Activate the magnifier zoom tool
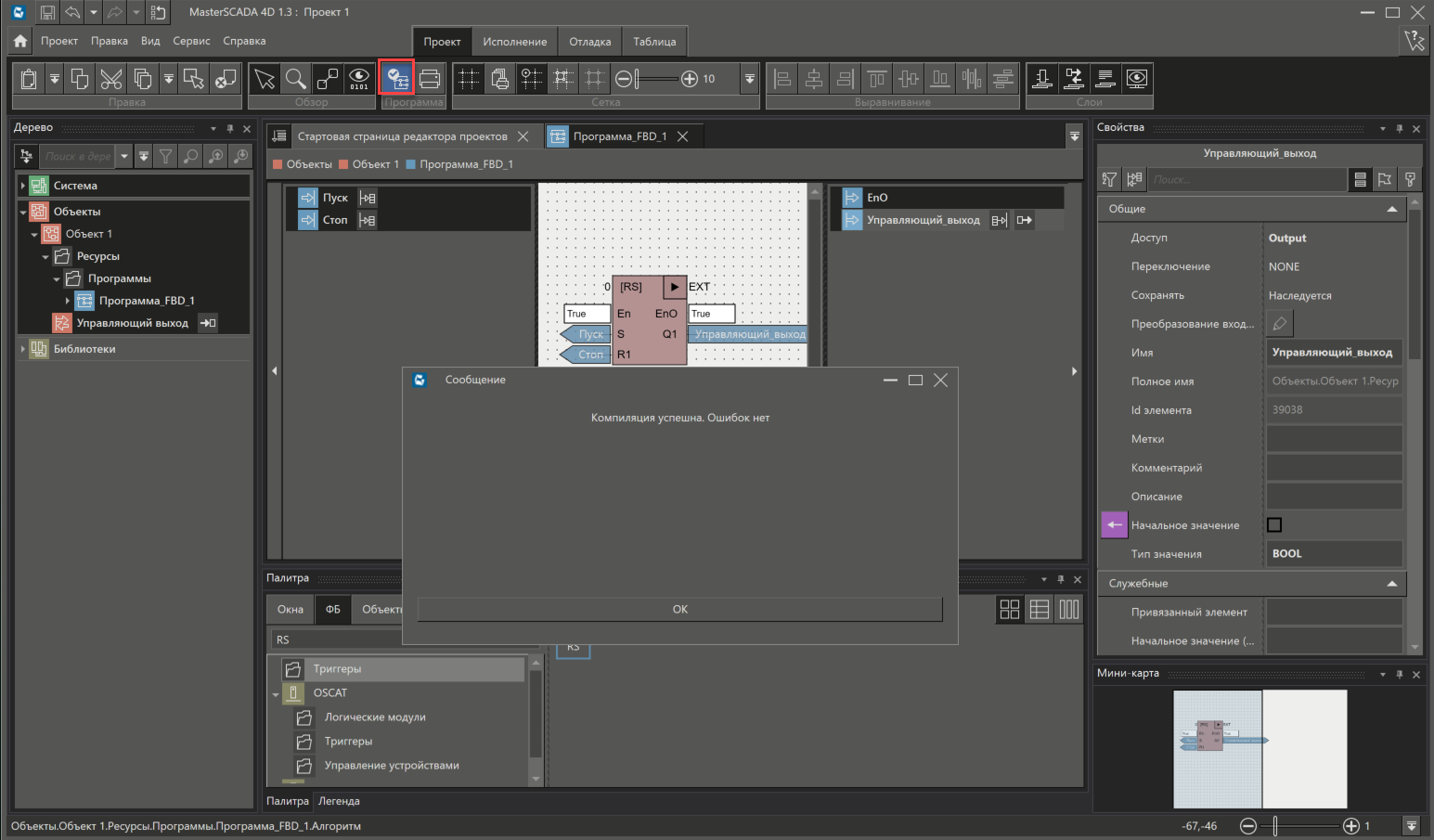Image resolution: width=1434 pixels, height=840 pixels. coord(296,79)
